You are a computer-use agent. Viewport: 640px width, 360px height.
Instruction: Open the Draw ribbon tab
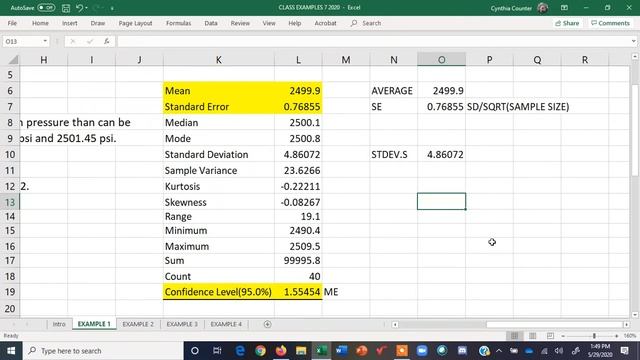pyautogui.click(x=98, y=23)
